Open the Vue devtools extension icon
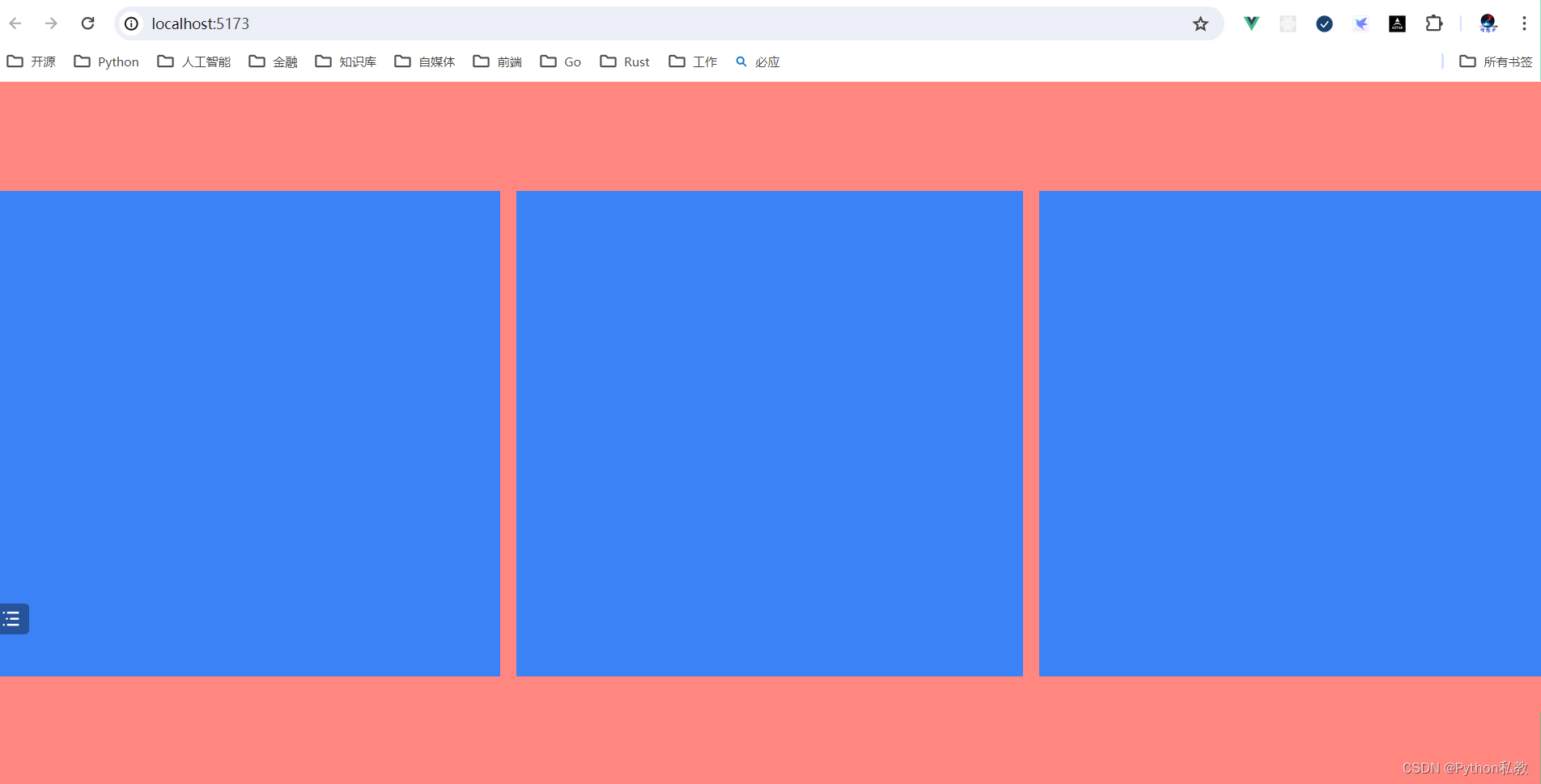The height and width of the screenshot is (784, 1541). pyautogui.click(x=1251, y=23)
